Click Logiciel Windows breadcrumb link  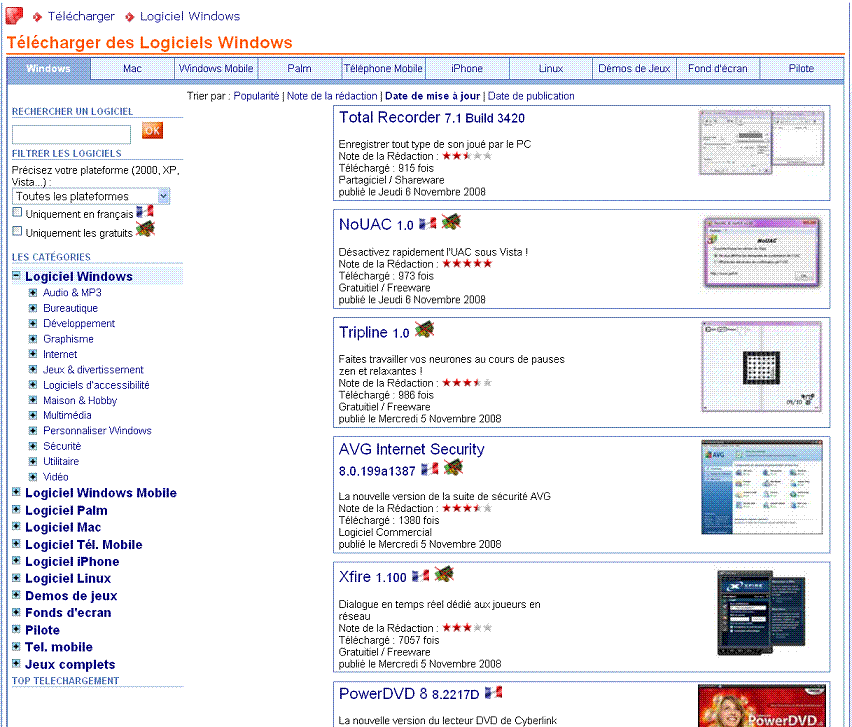point(190,16)
